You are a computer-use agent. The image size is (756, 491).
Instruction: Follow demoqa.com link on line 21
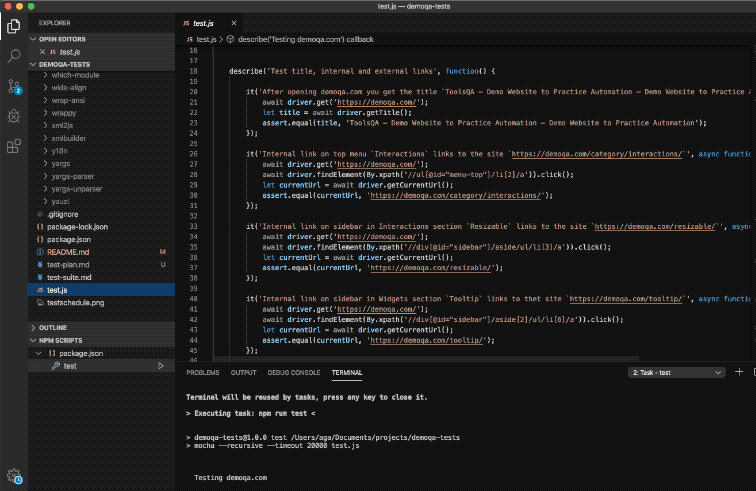coord(376,102)
